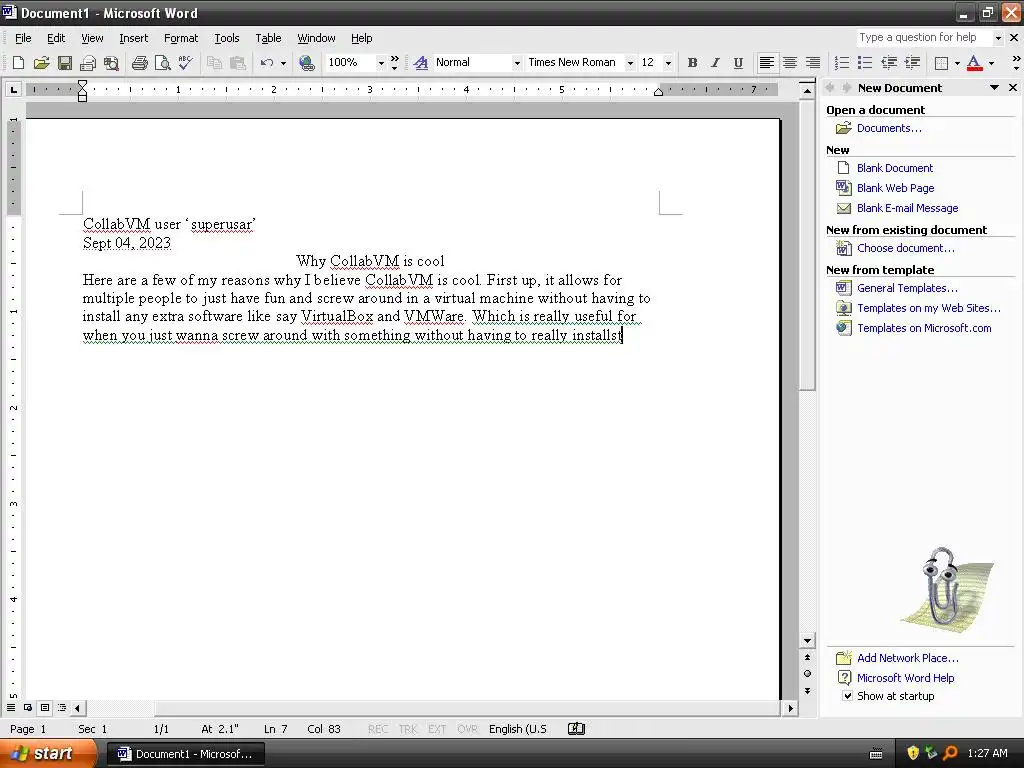Click the Undo arrow icon
Viewport: 1024px width, 768px height.
(x=266, y=63)
